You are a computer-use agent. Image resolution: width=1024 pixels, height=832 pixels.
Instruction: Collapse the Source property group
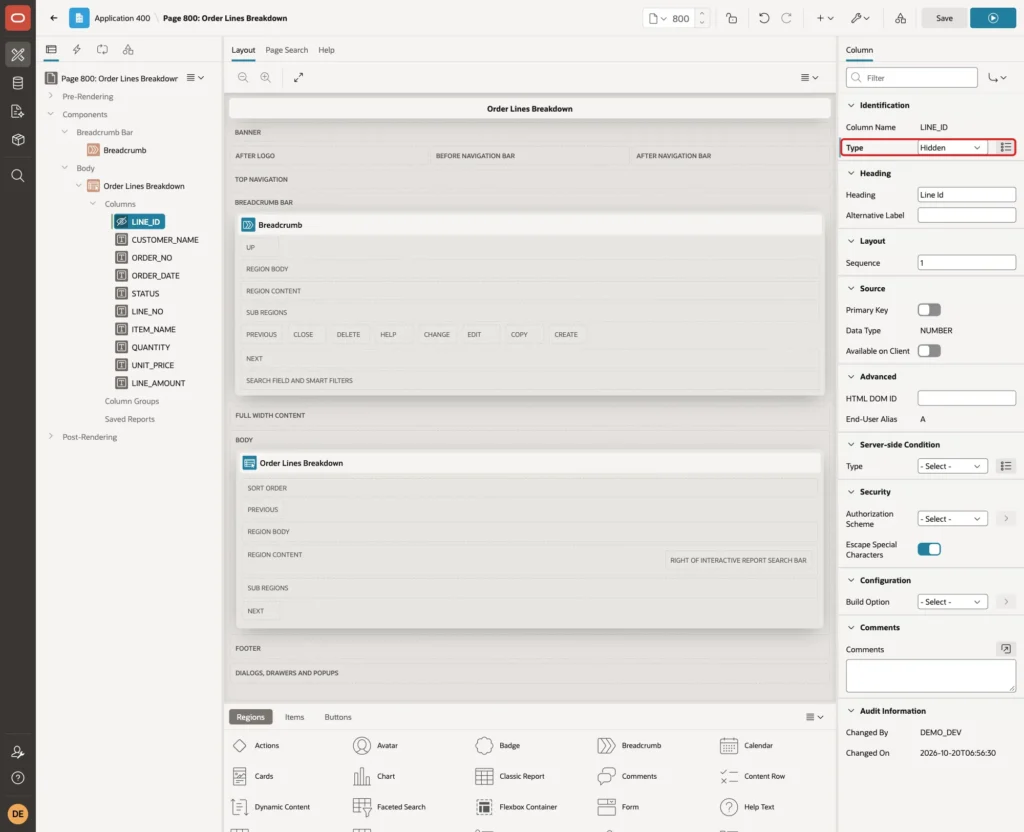851,288
